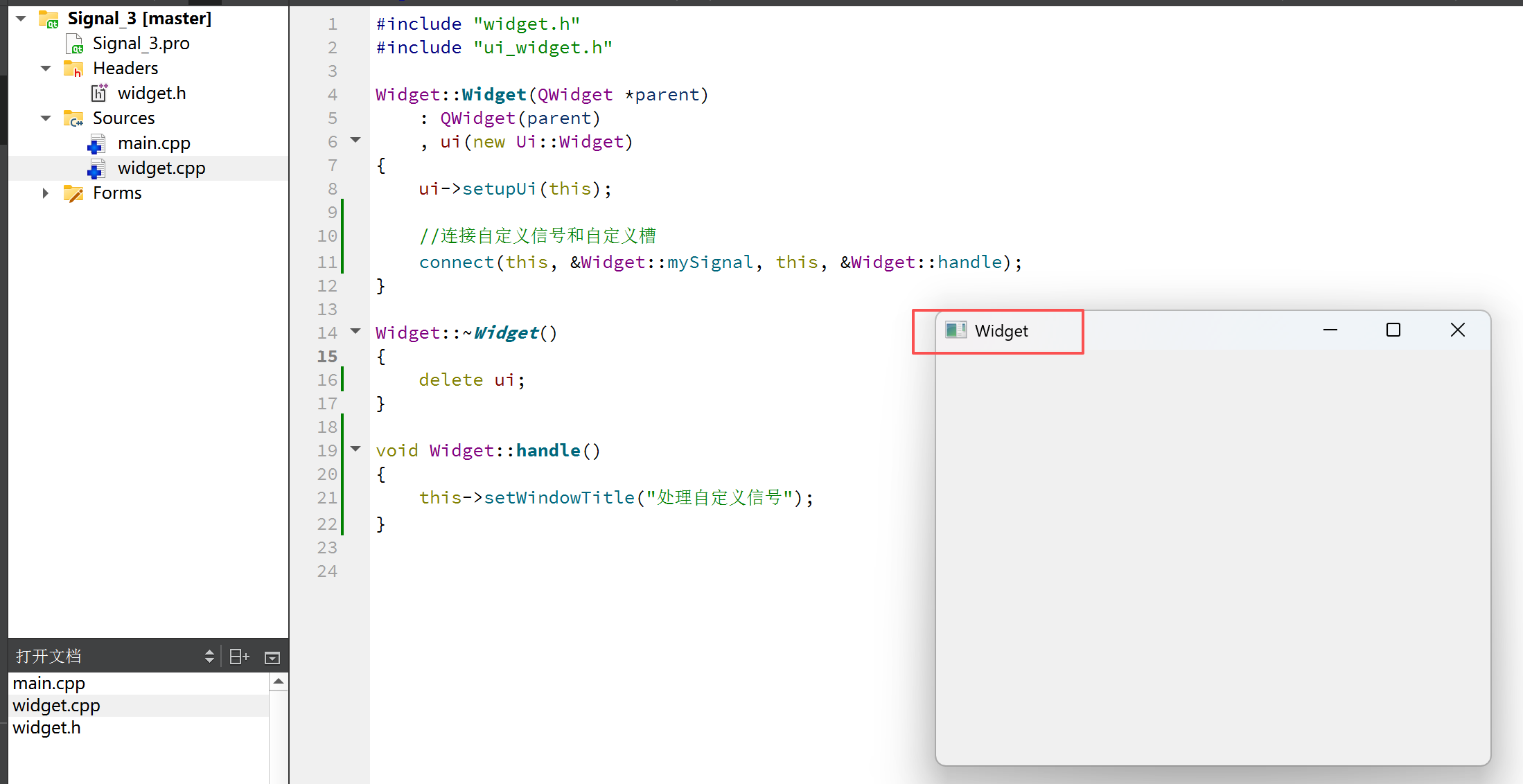This screenshot has width=1523, height=784.
Task: Select widget.cpp in the project tree
Action: (161, 168)
